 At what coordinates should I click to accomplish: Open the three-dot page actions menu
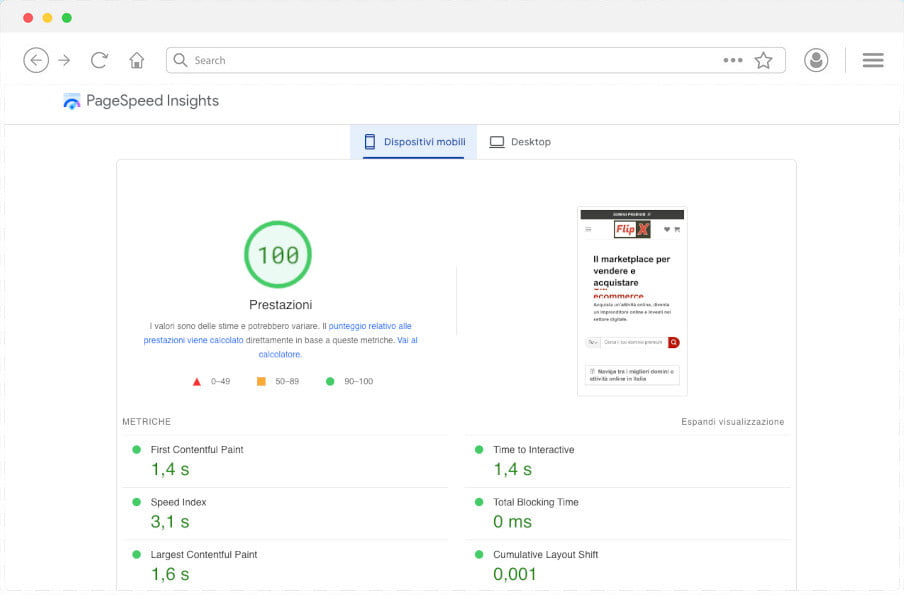click(x=733, y=60)
